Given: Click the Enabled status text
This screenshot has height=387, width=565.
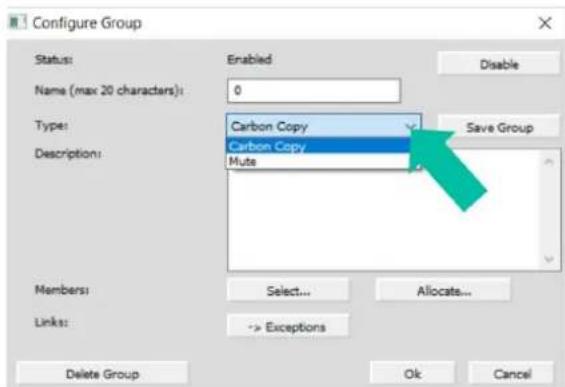Looking at the screenshot, I should [x=249, y=59].
